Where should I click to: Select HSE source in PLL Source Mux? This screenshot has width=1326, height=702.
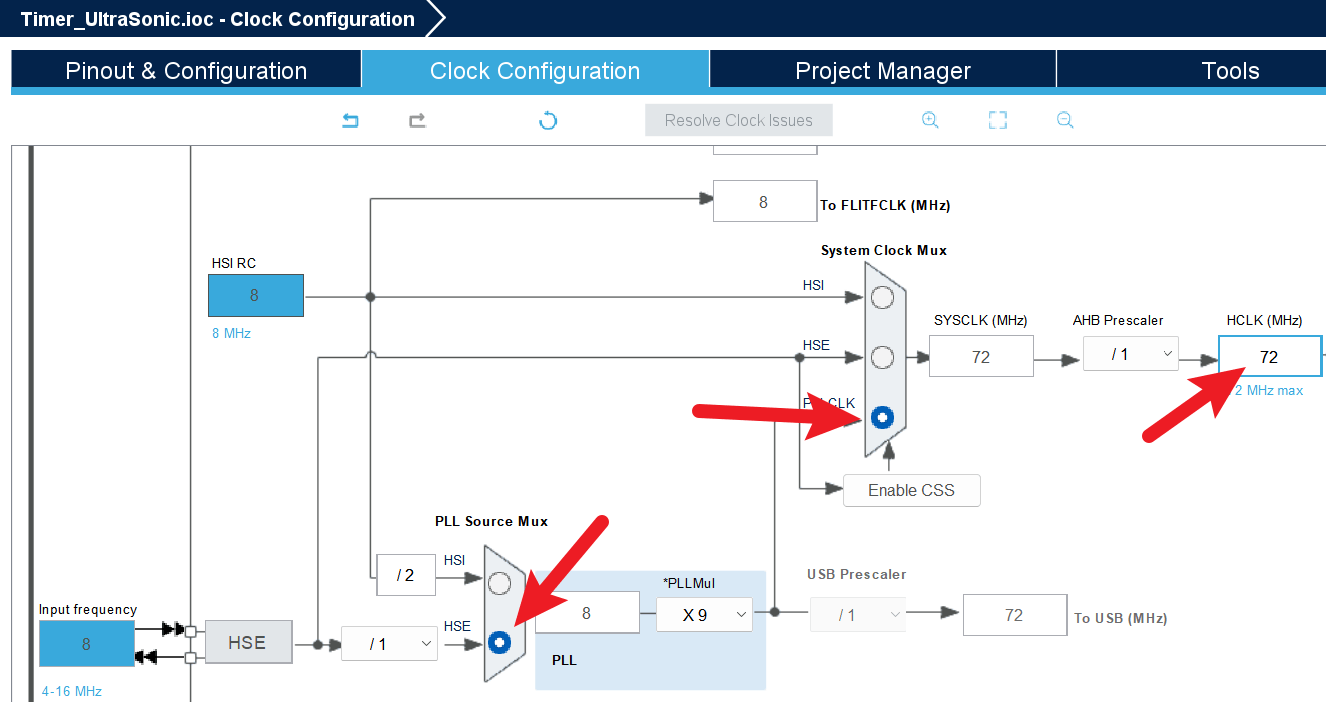[500, 642]
